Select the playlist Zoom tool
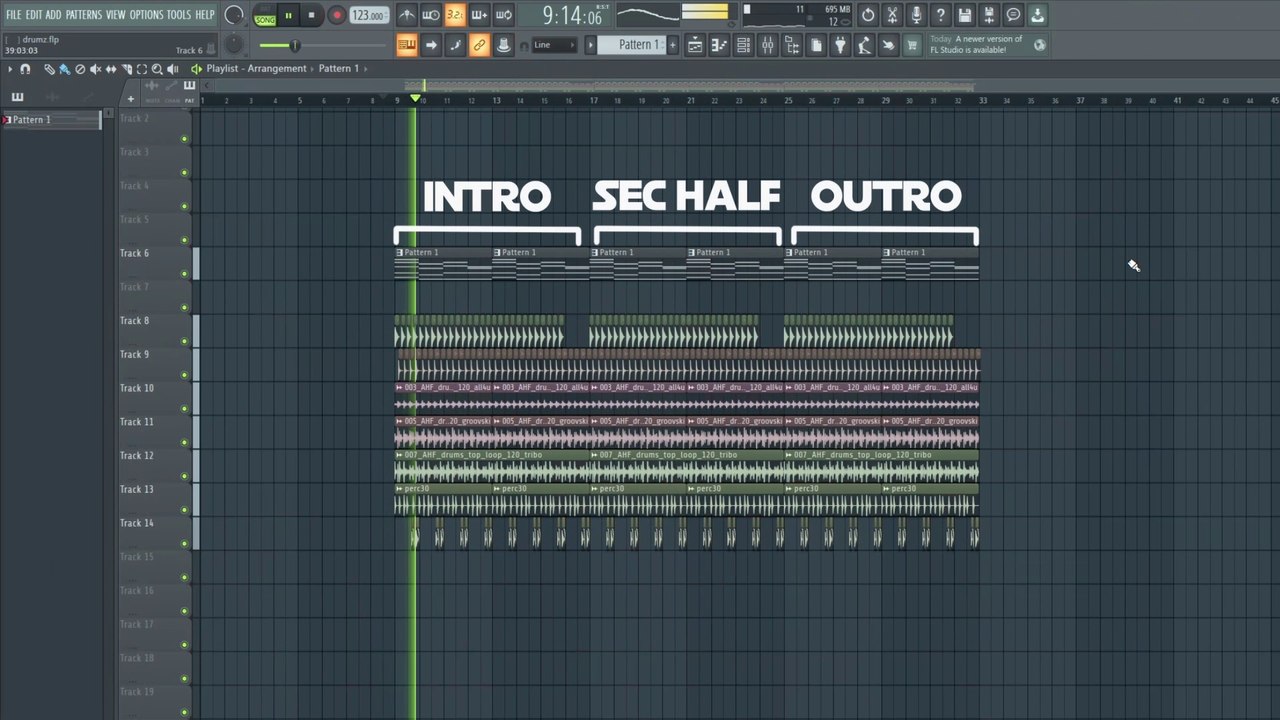Image resolution: width=1280 pixels, height=720 pixels. coord(157,69)
